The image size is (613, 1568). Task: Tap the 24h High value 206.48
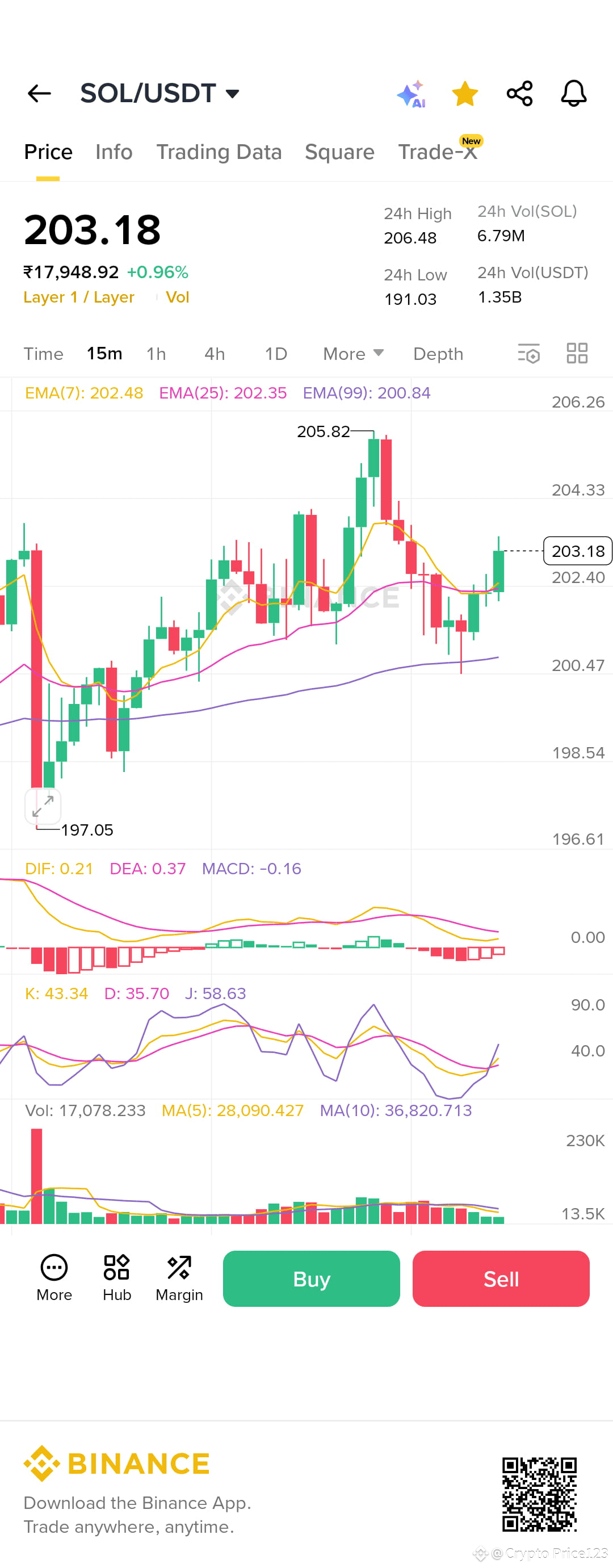coord(410,238)
